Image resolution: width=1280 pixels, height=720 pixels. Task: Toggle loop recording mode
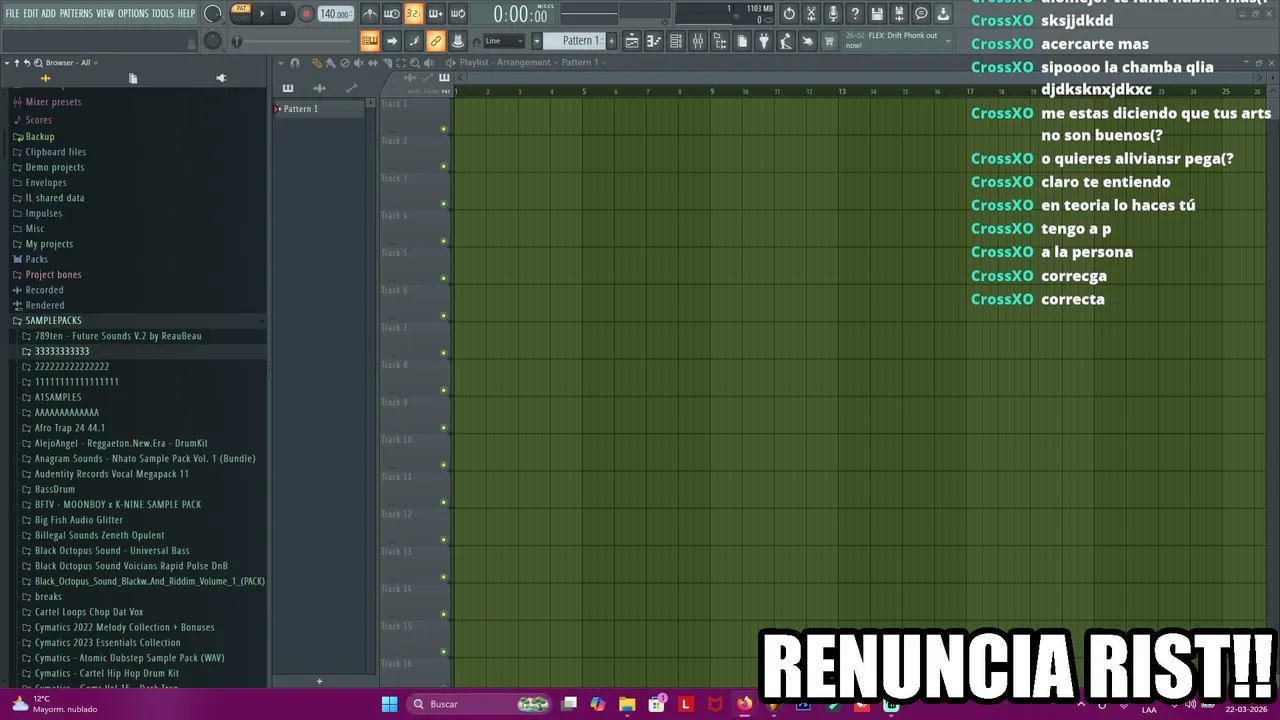pyautogui.click(x=458, y=14)
